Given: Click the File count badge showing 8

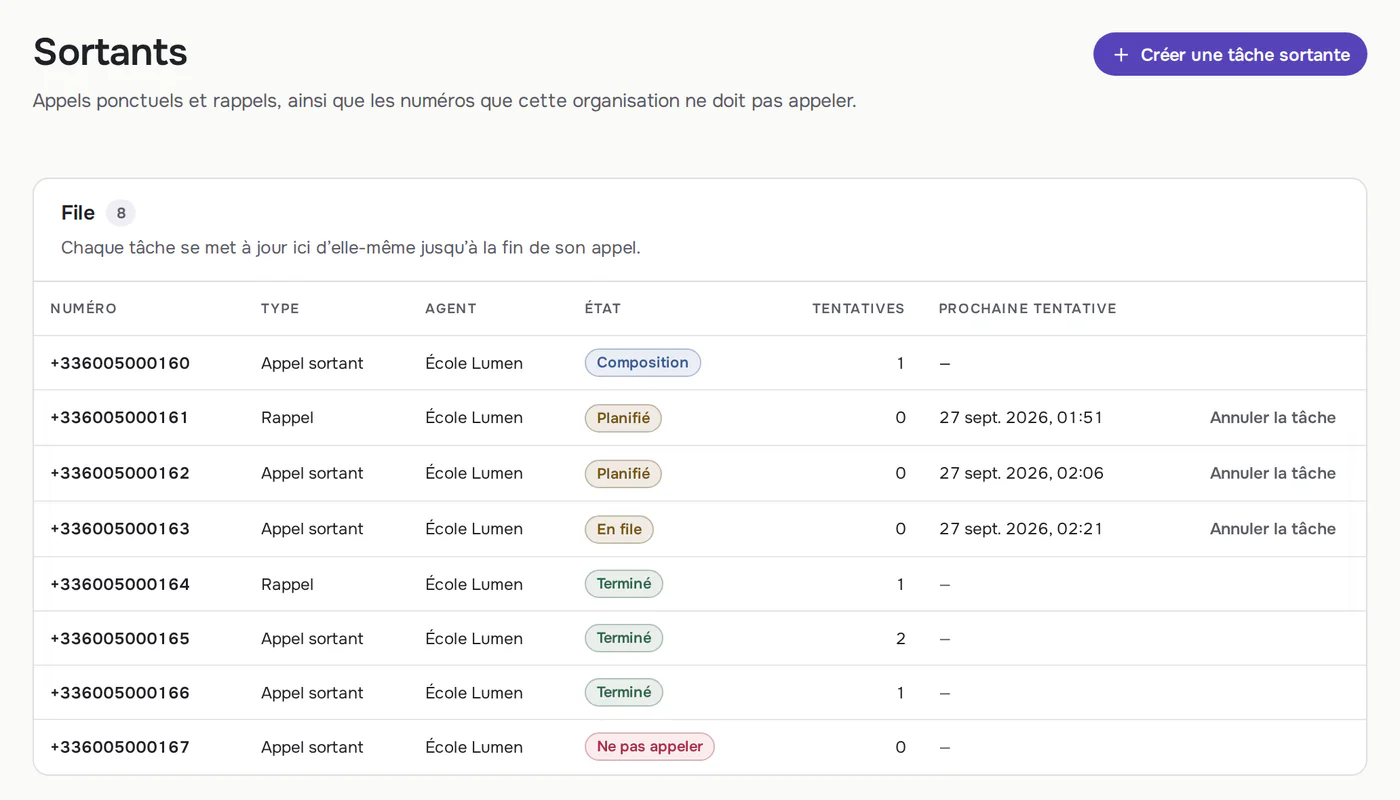Looking at the screenshot, I should coord(121,213).
